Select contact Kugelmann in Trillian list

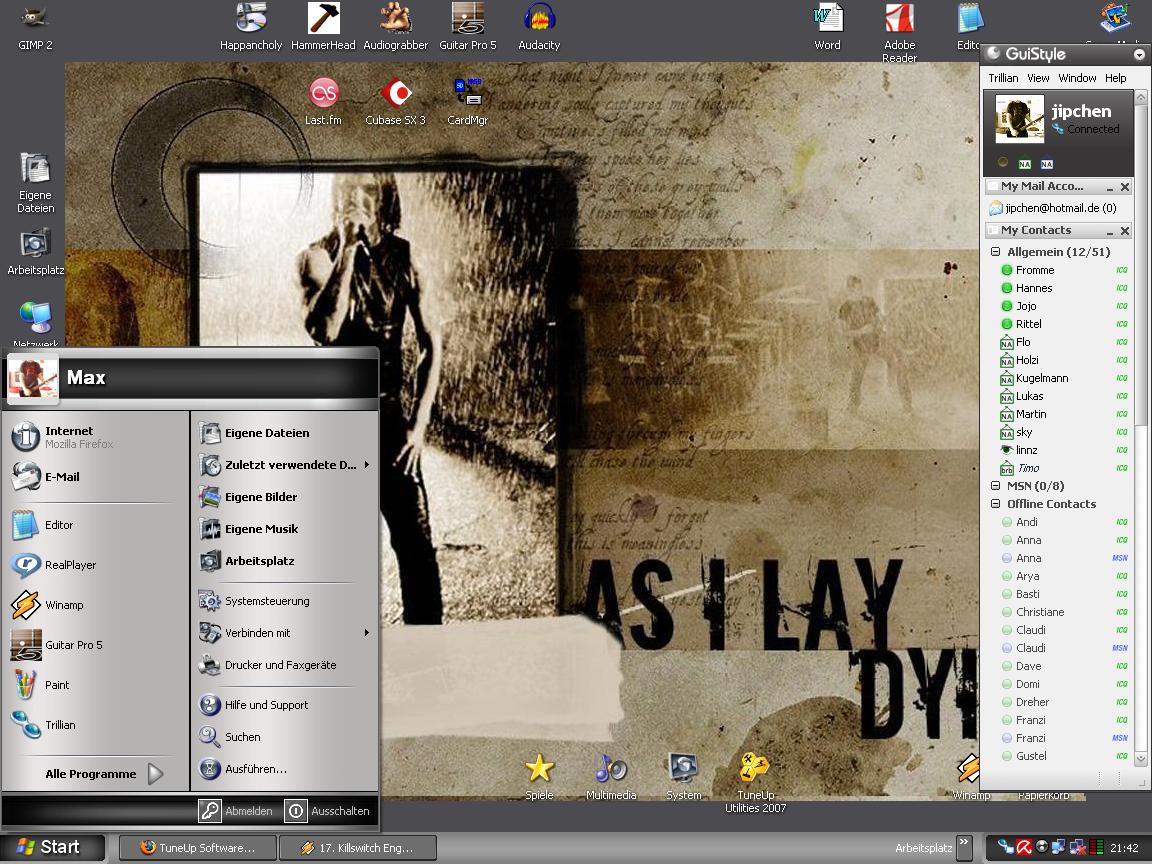click(1042, 378)
